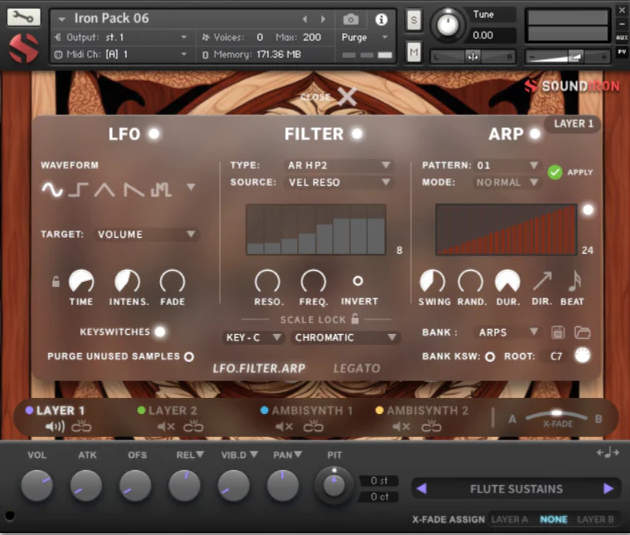Open the instrument info icon
The height and width of the screenshot is (535, 630).
380,19
